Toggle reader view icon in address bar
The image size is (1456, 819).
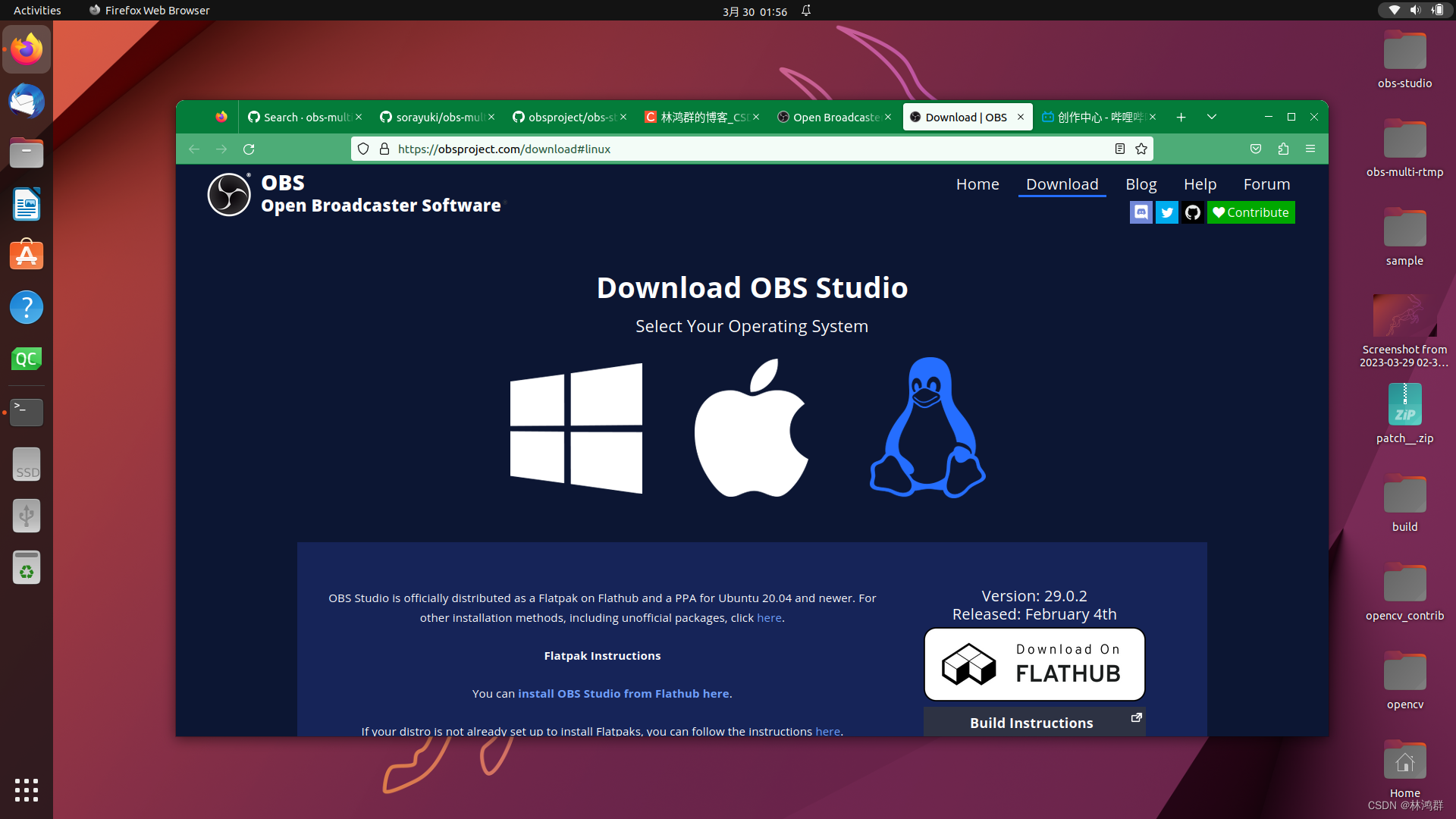[1120, 149]
